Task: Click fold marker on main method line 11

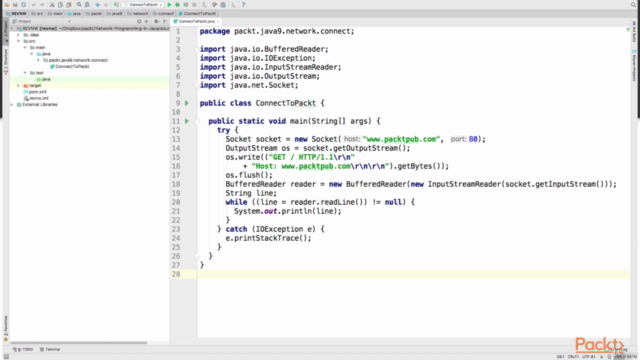Action: (x=197, y=121)
